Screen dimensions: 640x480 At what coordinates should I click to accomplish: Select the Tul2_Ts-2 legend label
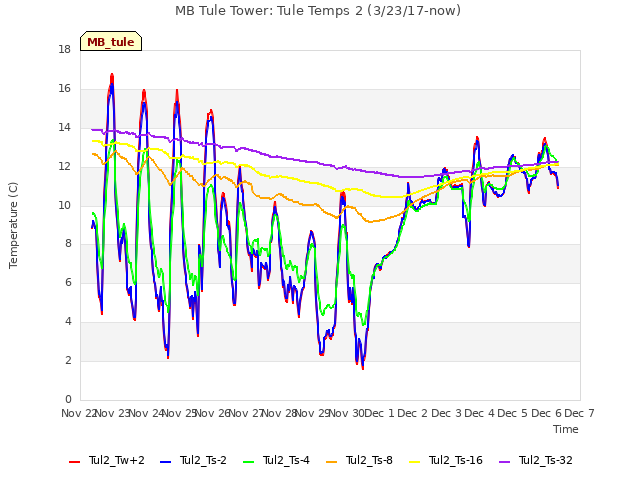coord(203,460)
